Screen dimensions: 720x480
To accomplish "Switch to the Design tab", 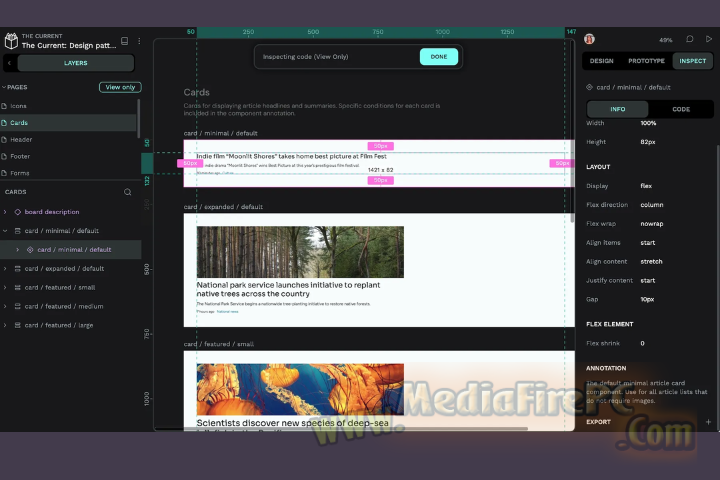I will coord(602,61).
